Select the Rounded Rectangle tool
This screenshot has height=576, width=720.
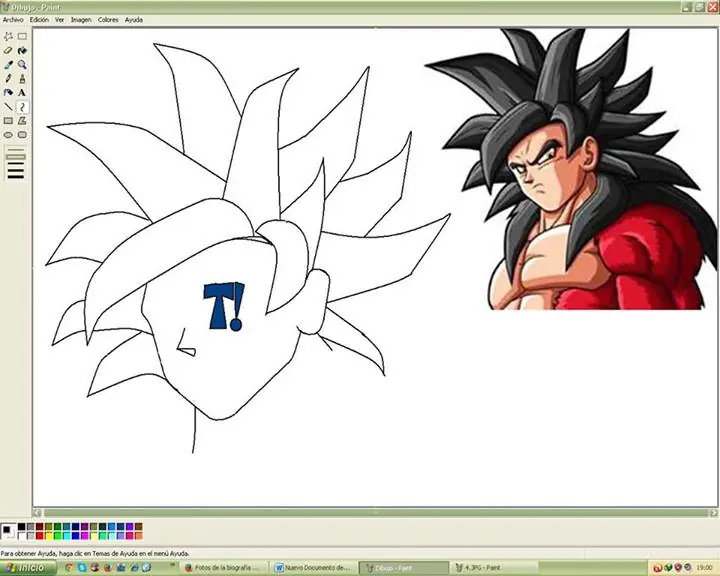22,135
